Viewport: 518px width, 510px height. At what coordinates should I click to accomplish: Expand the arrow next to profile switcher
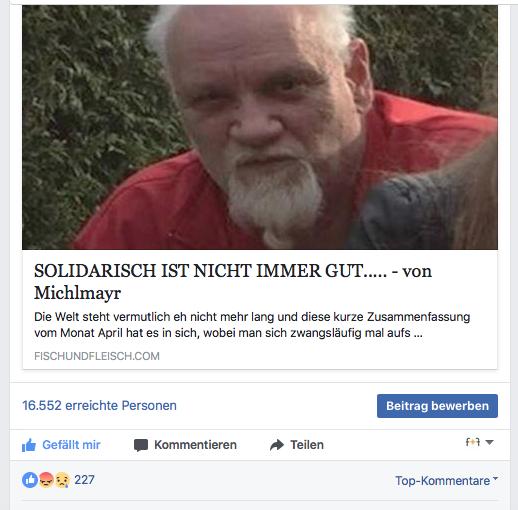coord(489,443)
